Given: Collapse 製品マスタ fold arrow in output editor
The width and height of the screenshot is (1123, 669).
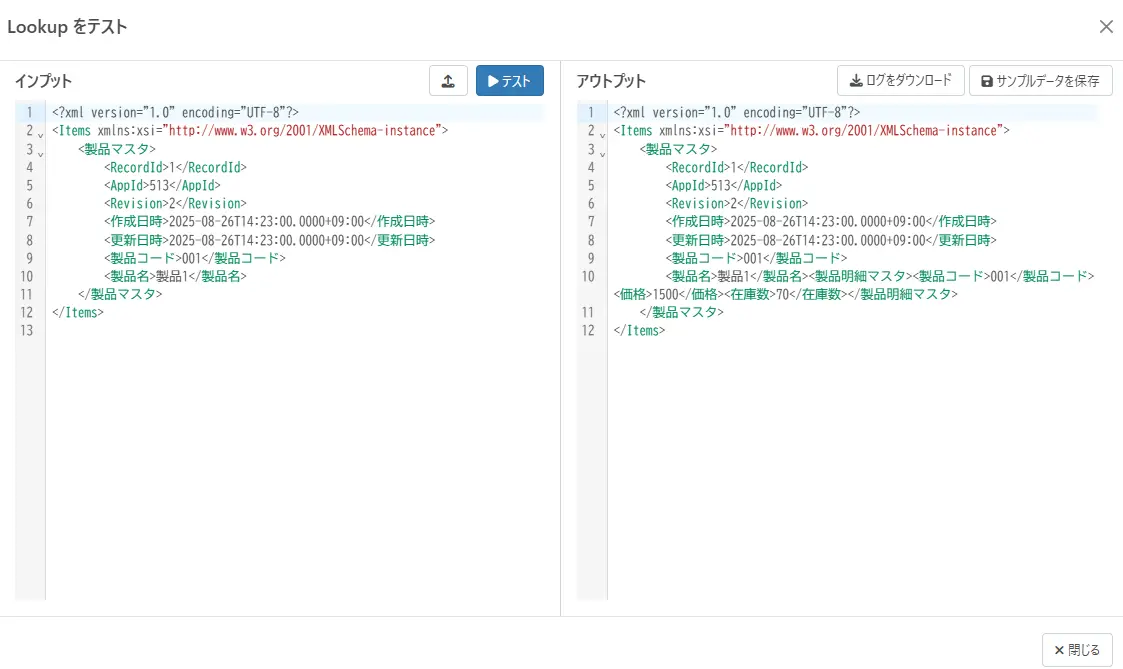Looking at the screenshot, I should click(602, 154).
